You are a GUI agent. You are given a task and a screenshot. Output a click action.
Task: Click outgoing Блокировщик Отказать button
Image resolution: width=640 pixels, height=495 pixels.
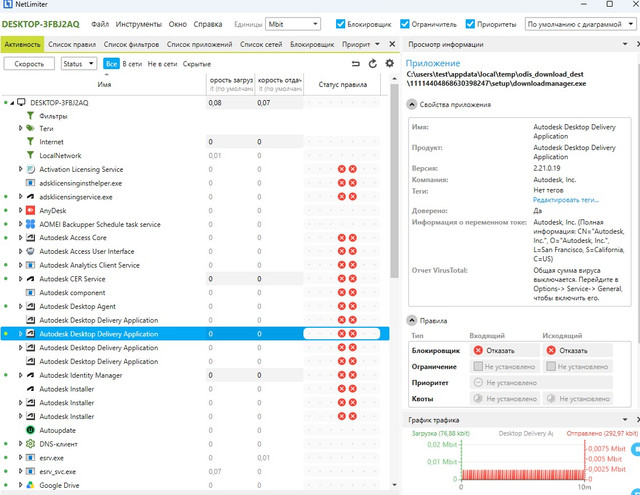[x=578, y=351]
